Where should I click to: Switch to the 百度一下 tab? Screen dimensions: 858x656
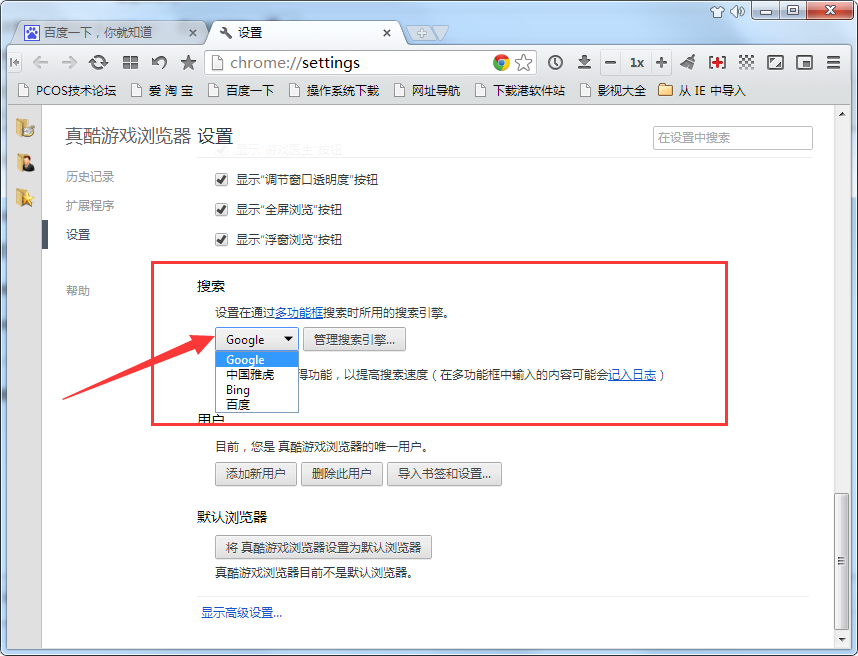pyautogui.click(x=100, y=31)
